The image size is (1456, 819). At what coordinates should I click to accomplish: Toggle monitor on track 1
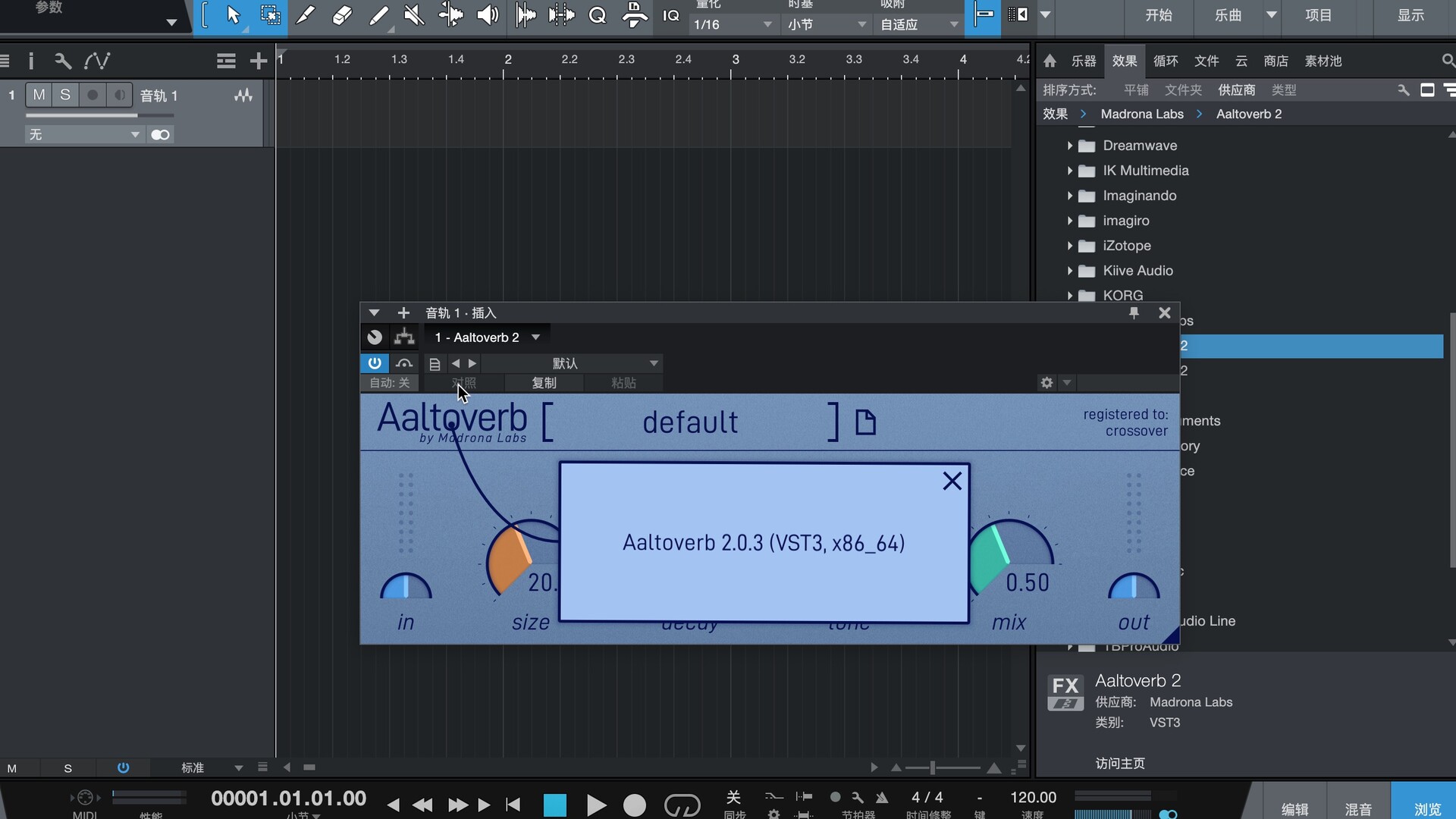[119, 95]
